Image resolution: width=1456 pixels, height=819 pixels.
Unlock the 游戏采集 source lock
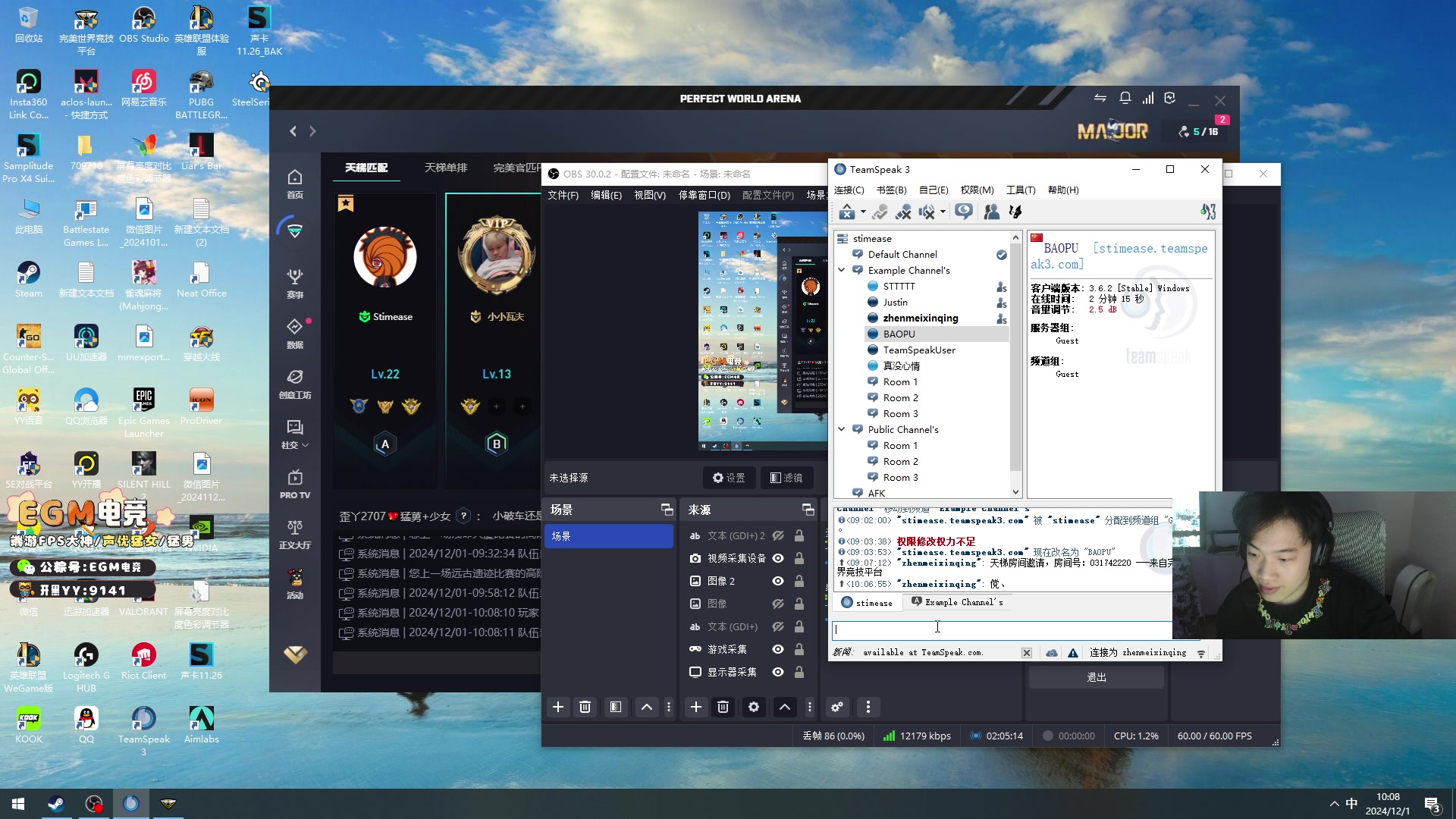click(x=799, y=649)
